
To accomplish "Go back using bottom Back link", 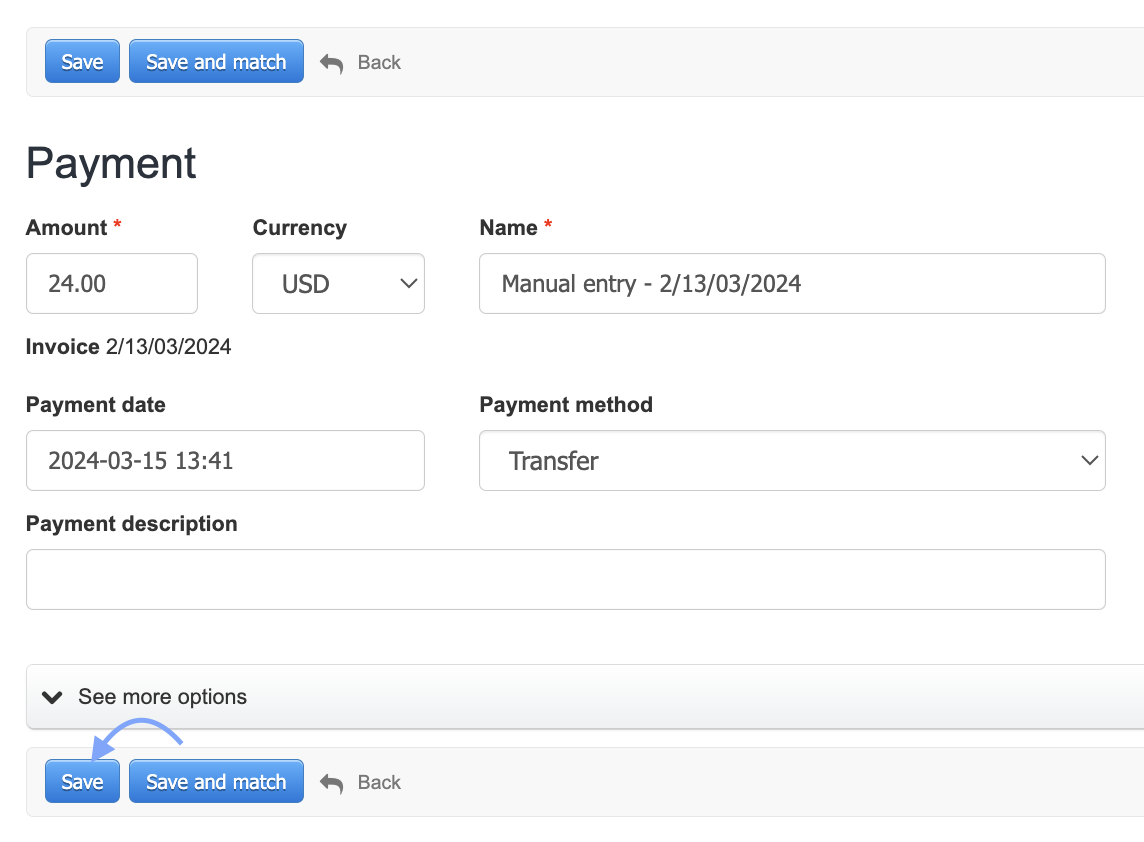I will [379, 782].
